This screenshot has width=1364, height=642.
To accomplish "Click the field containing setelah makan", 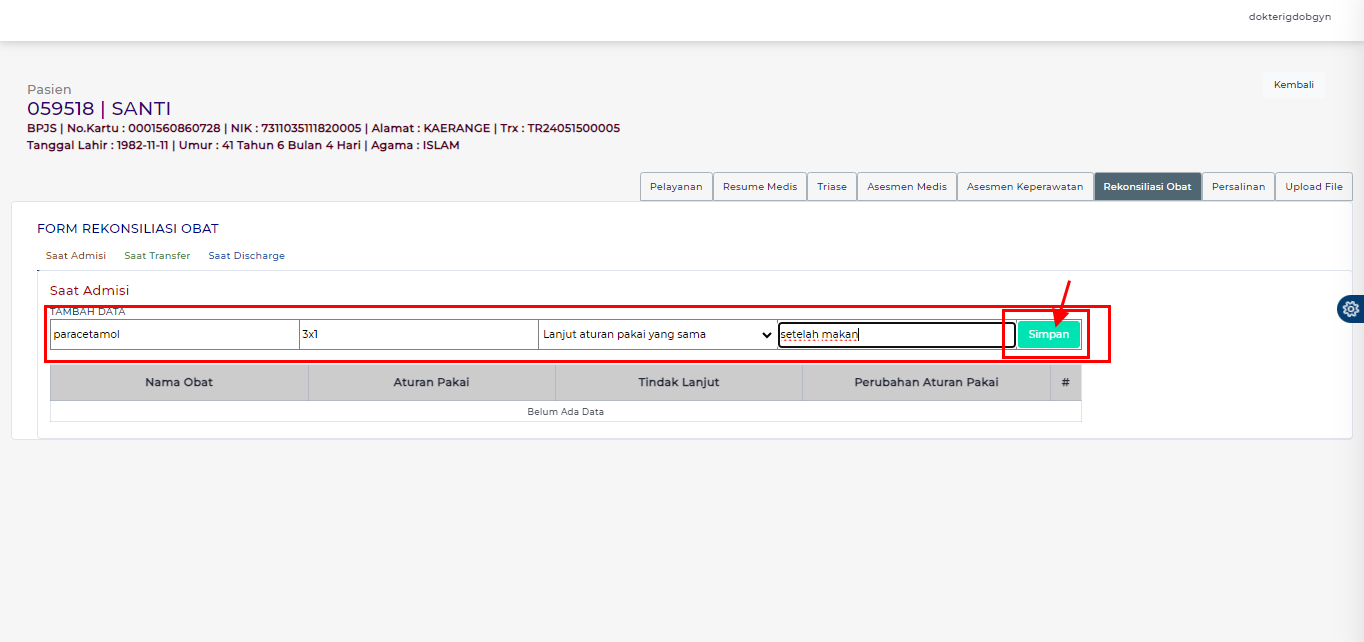I will coord(896,335).
